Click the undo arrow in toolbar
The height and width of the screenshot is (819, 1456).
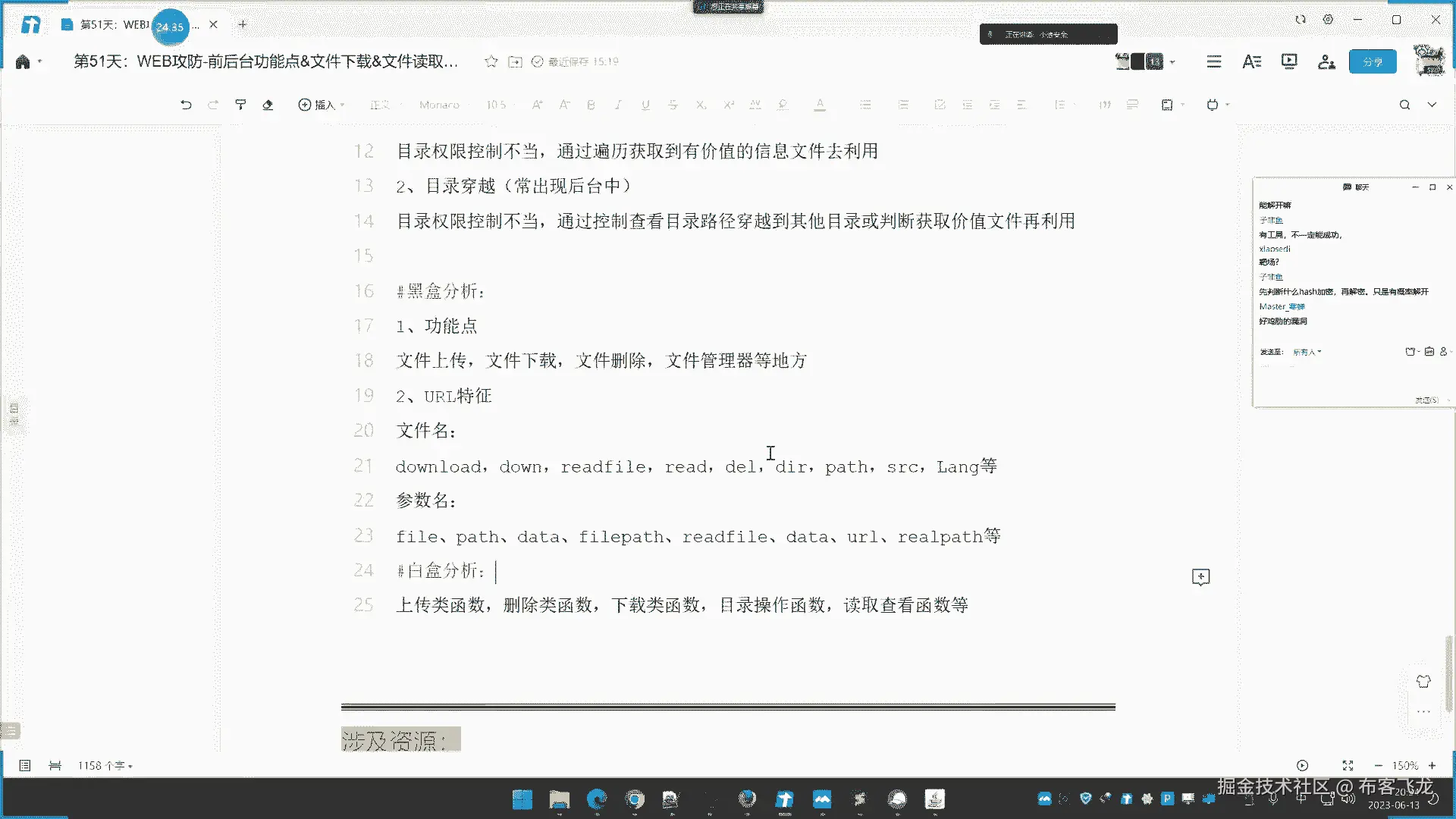coord(186,105)
